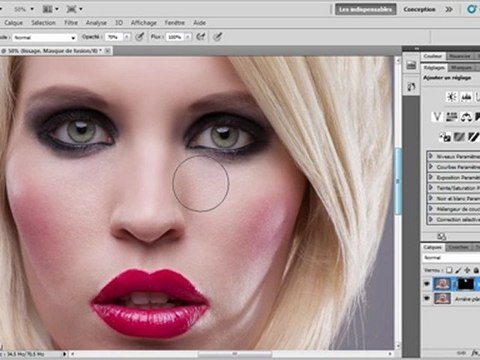Image resolution: width=480 pixels, height=360 pixels.
Task: Add a Brightness/Contrast adjustment (sun icon)
Action: 452,97
